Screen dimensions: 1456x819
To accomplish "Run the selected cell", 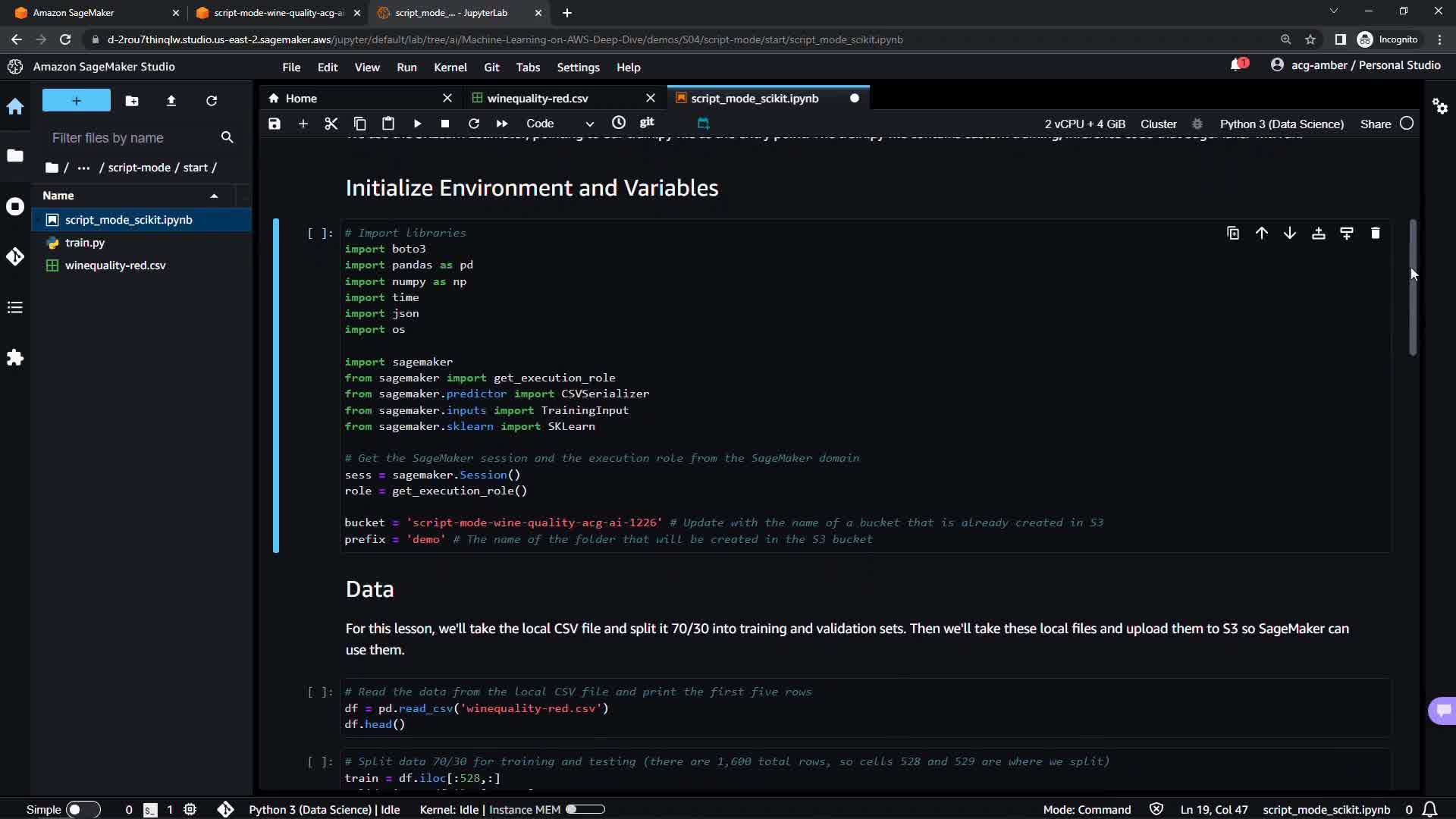I will point(417,124).
